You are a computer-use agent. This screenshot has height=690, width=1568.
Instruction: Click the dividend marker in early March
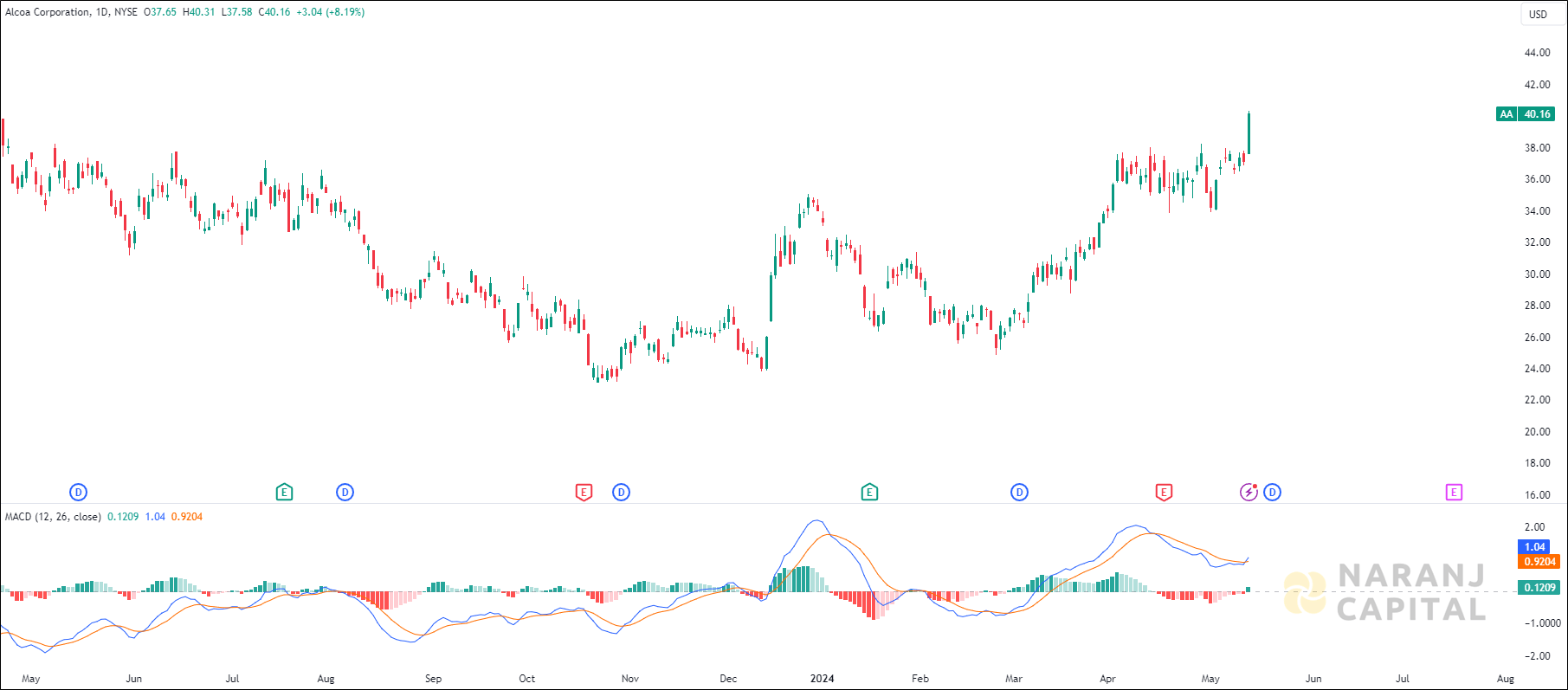click(1019, 493)
